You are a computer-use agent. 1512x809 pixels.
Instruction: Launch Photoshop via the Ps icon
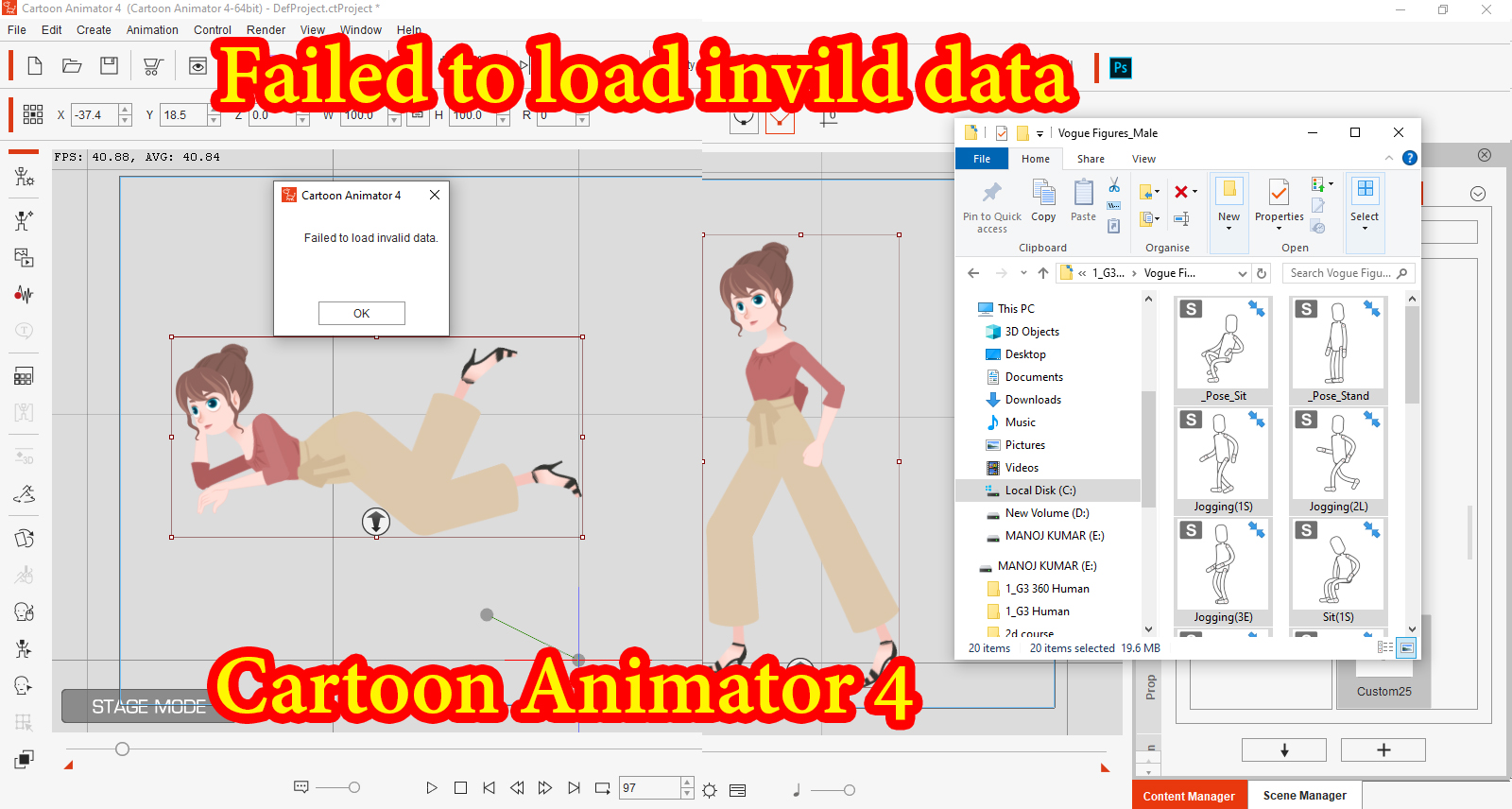[x=1121, y=67]
